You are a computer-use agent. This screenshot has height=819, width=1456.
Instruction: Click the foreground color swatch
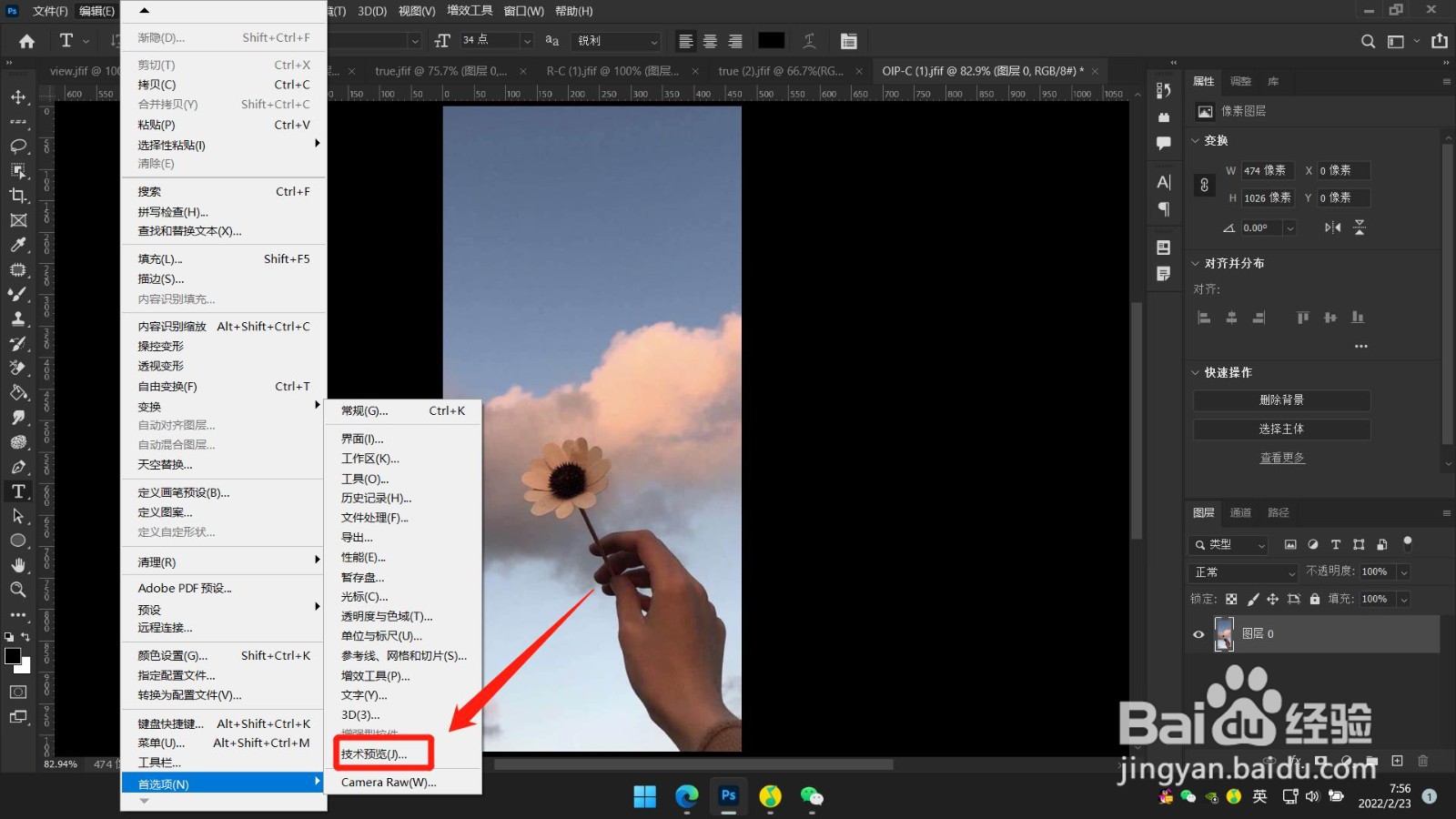pos(13,656)
